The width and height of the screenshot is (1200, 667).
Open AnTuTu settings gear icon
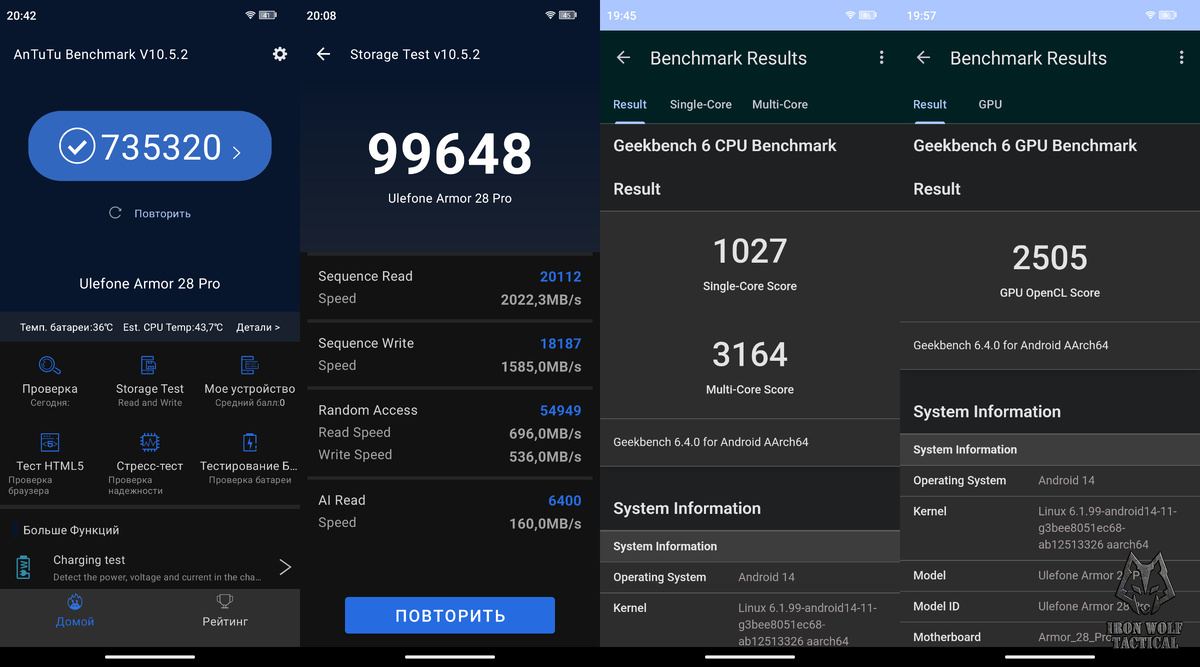280,54
